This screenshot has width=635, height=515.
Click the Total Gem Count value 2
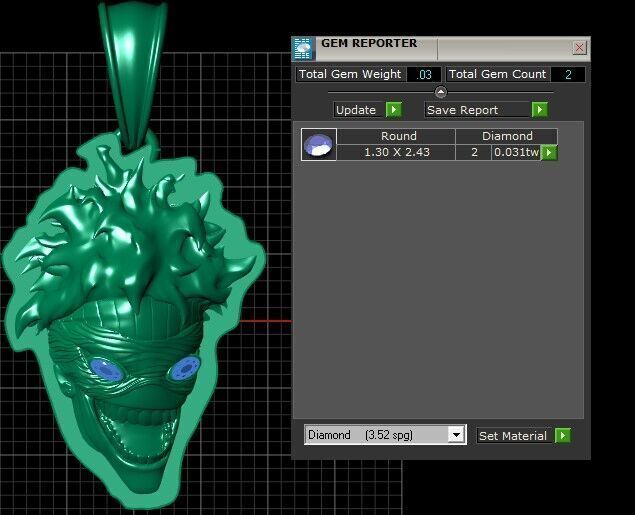click(568, 75)
